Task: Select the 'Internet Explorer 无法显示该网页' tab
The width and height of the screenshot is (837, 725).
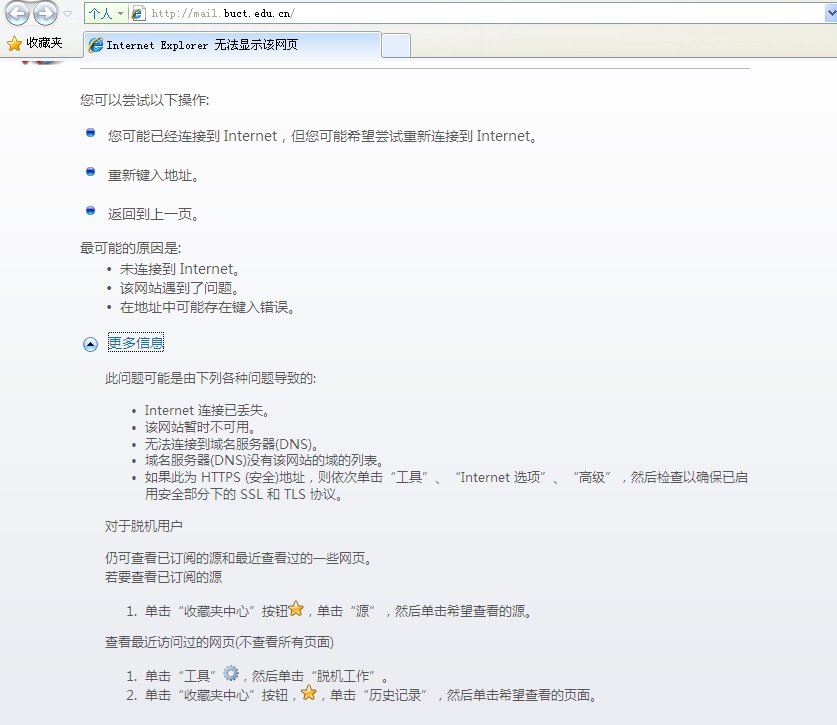Action: 230,45
